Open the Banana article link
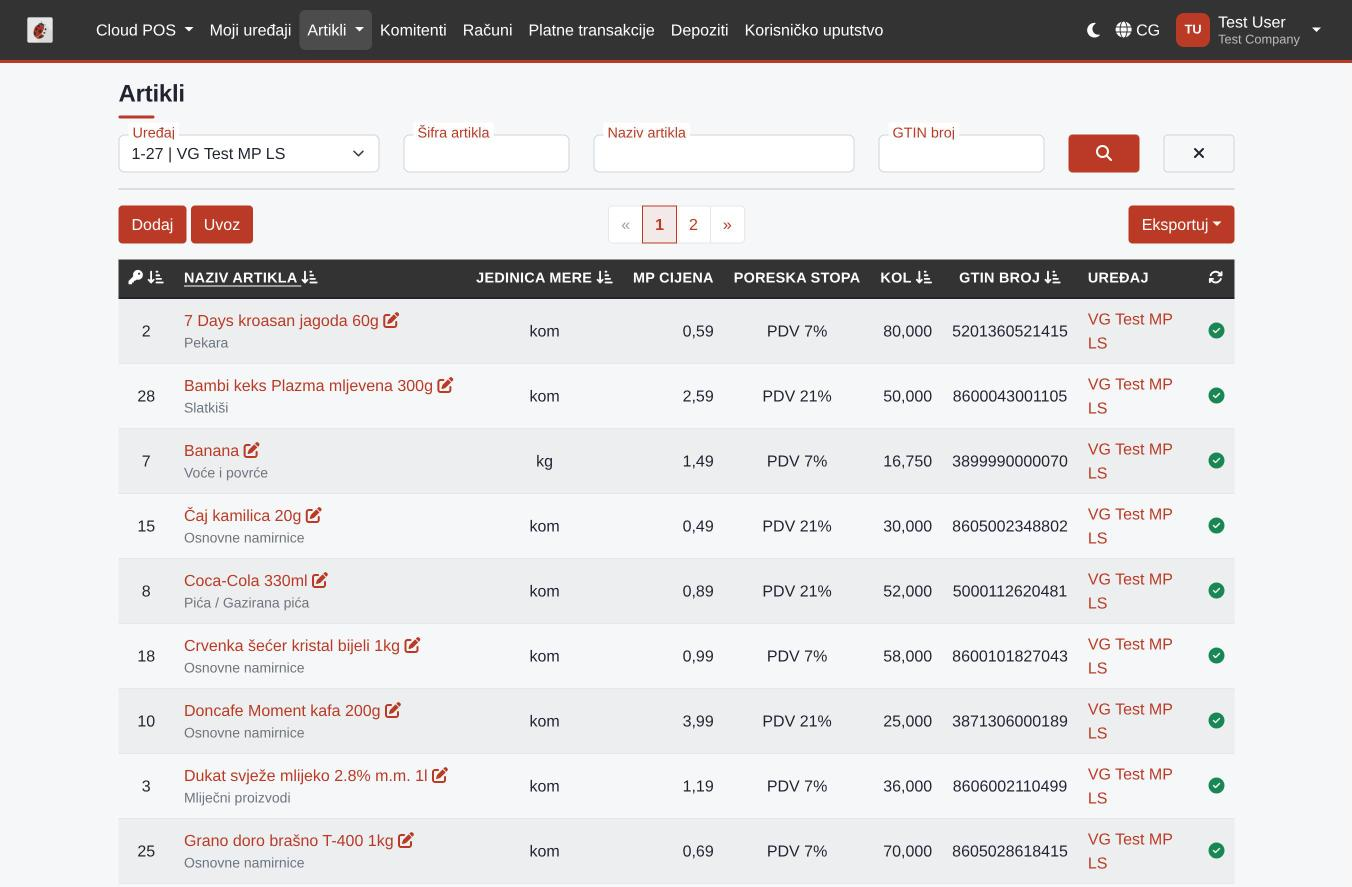 pos(211,451)
